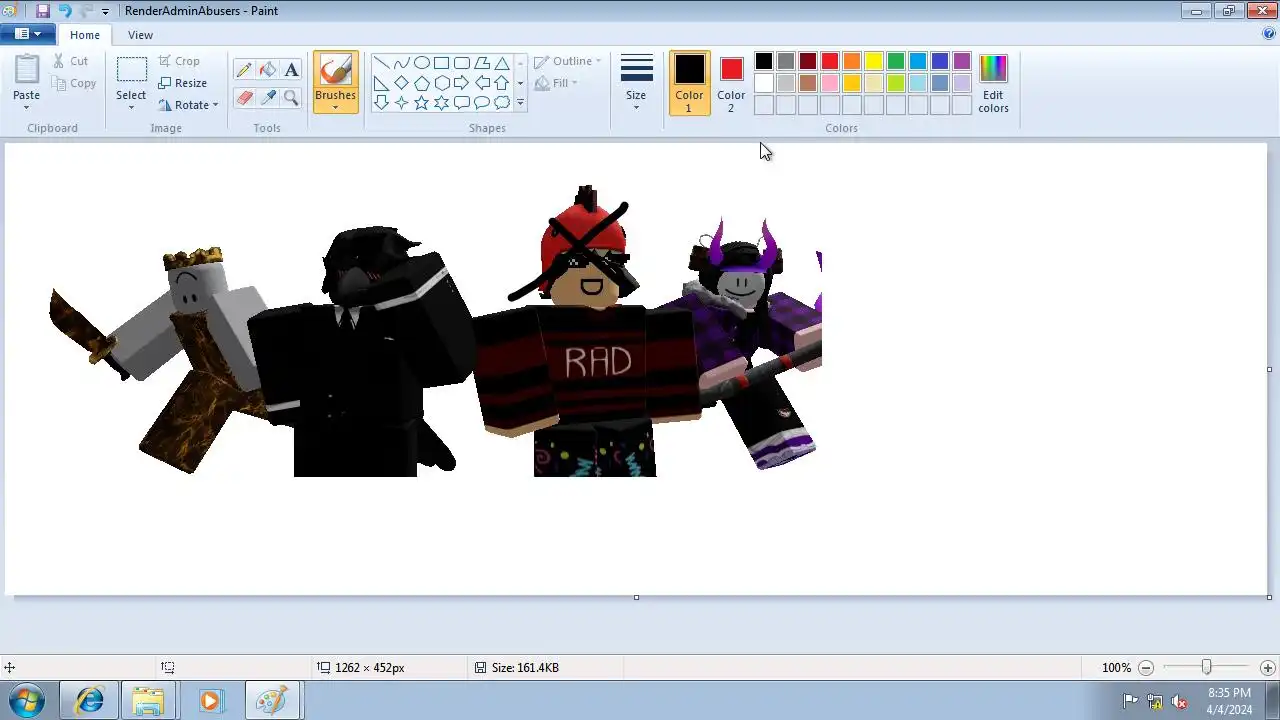The width and height of the screenshot is (1280, 720).
Task: Select the Eraser tool
Action: pyautogui.click(x=244, y=97)
